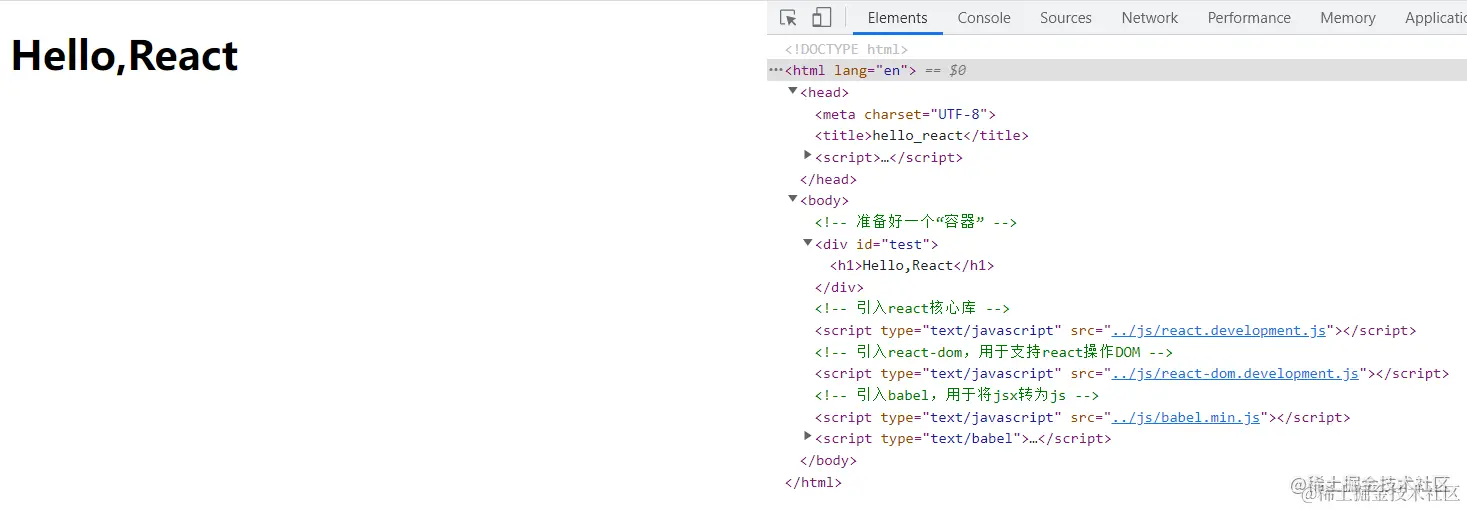This screenshot has height=510, width=1467.
Task: Click the comment "准备好一个“容器”"
Action: click(915, 222)
